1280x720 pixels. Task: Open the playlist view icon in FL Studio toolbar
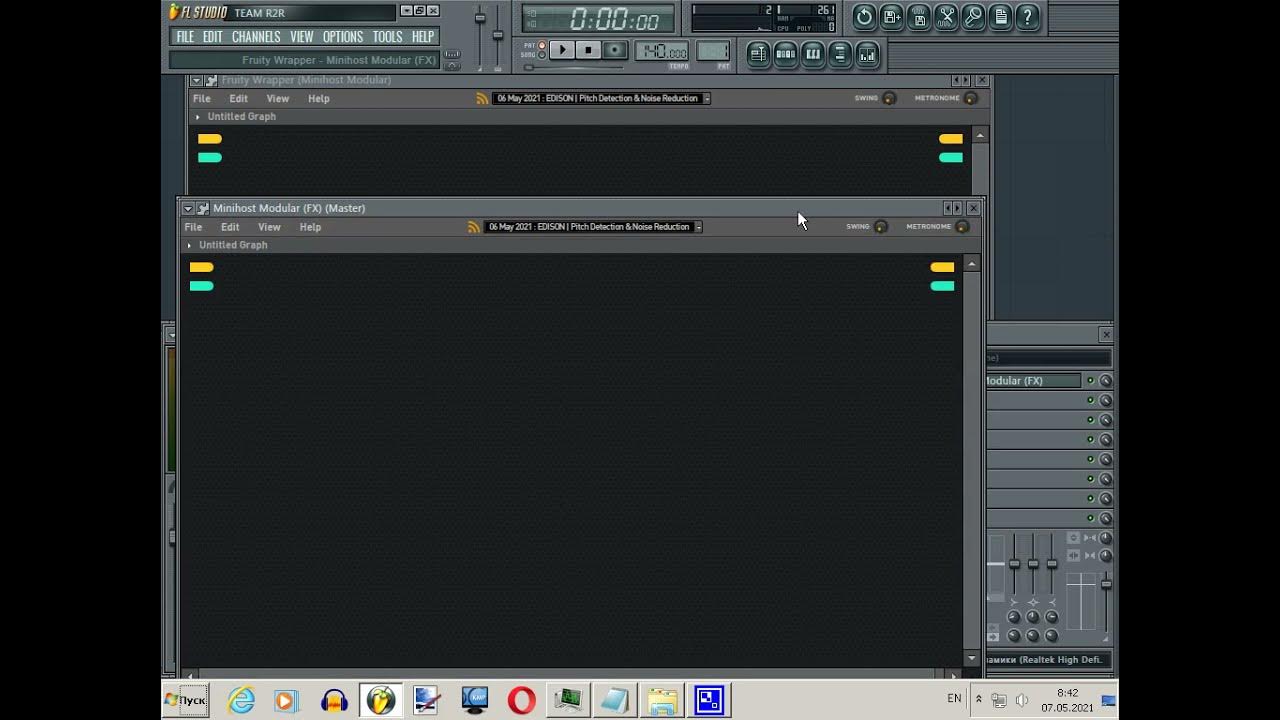coord(758,55)
